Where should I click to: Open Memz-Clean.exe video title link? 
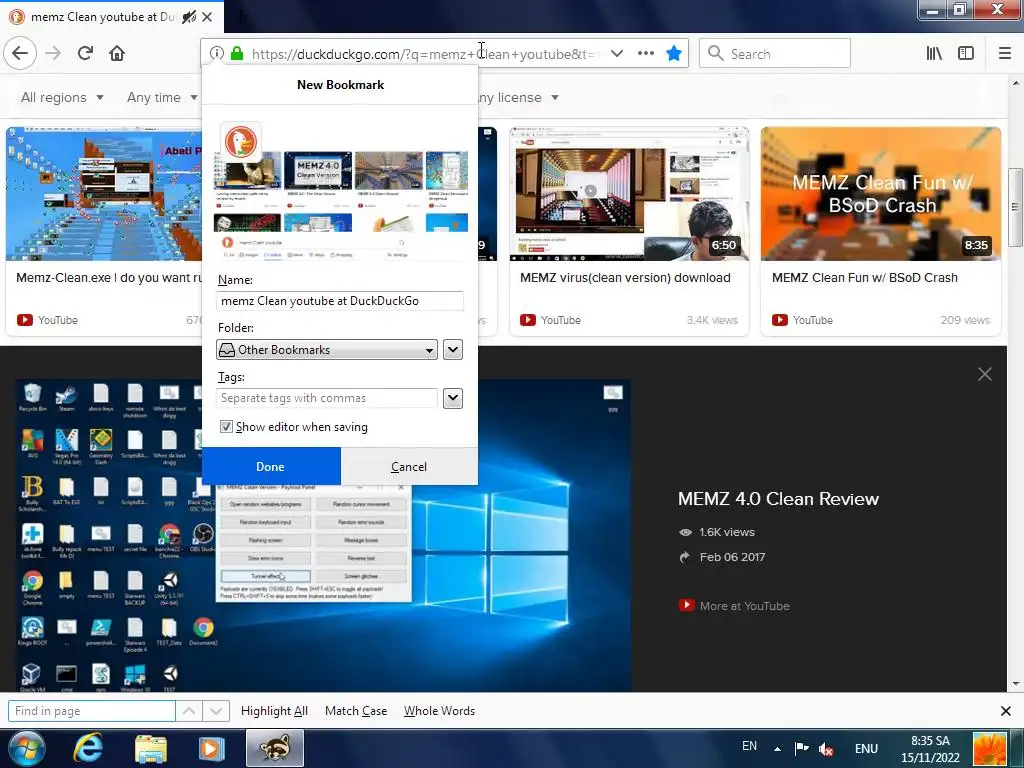(109, 278)
